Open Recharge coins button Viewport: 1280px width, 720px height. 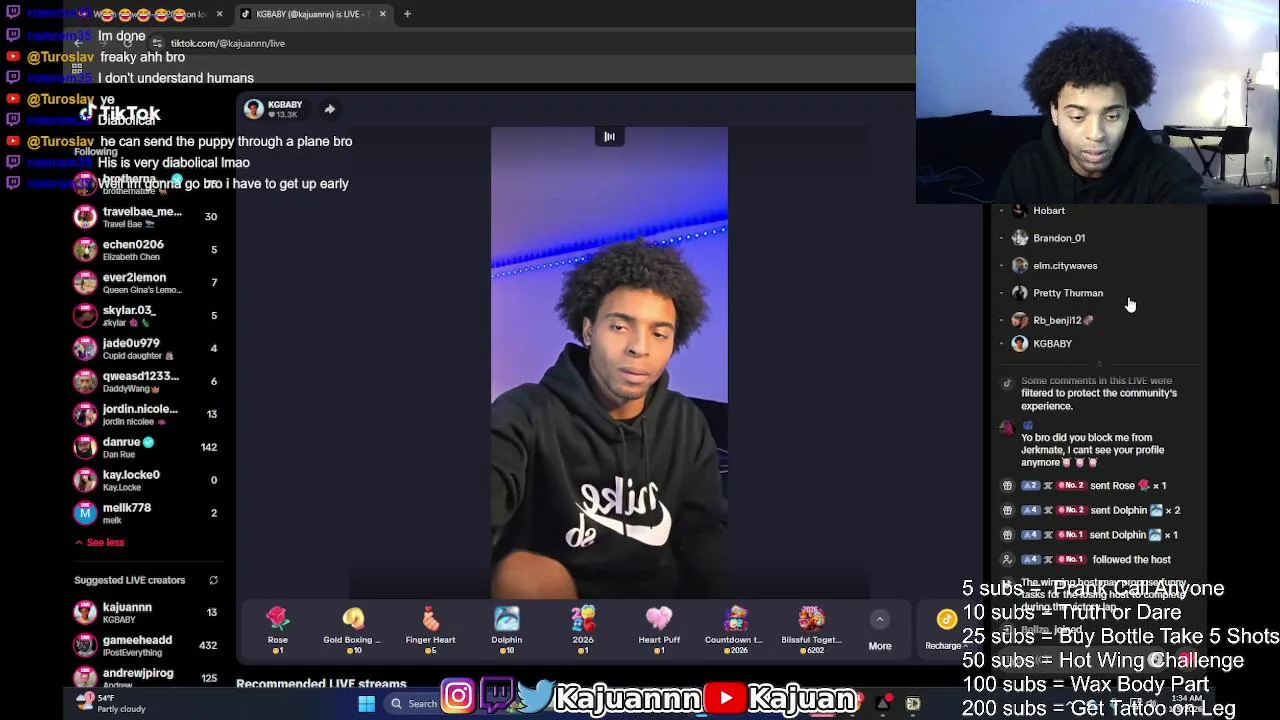point(944,629)
